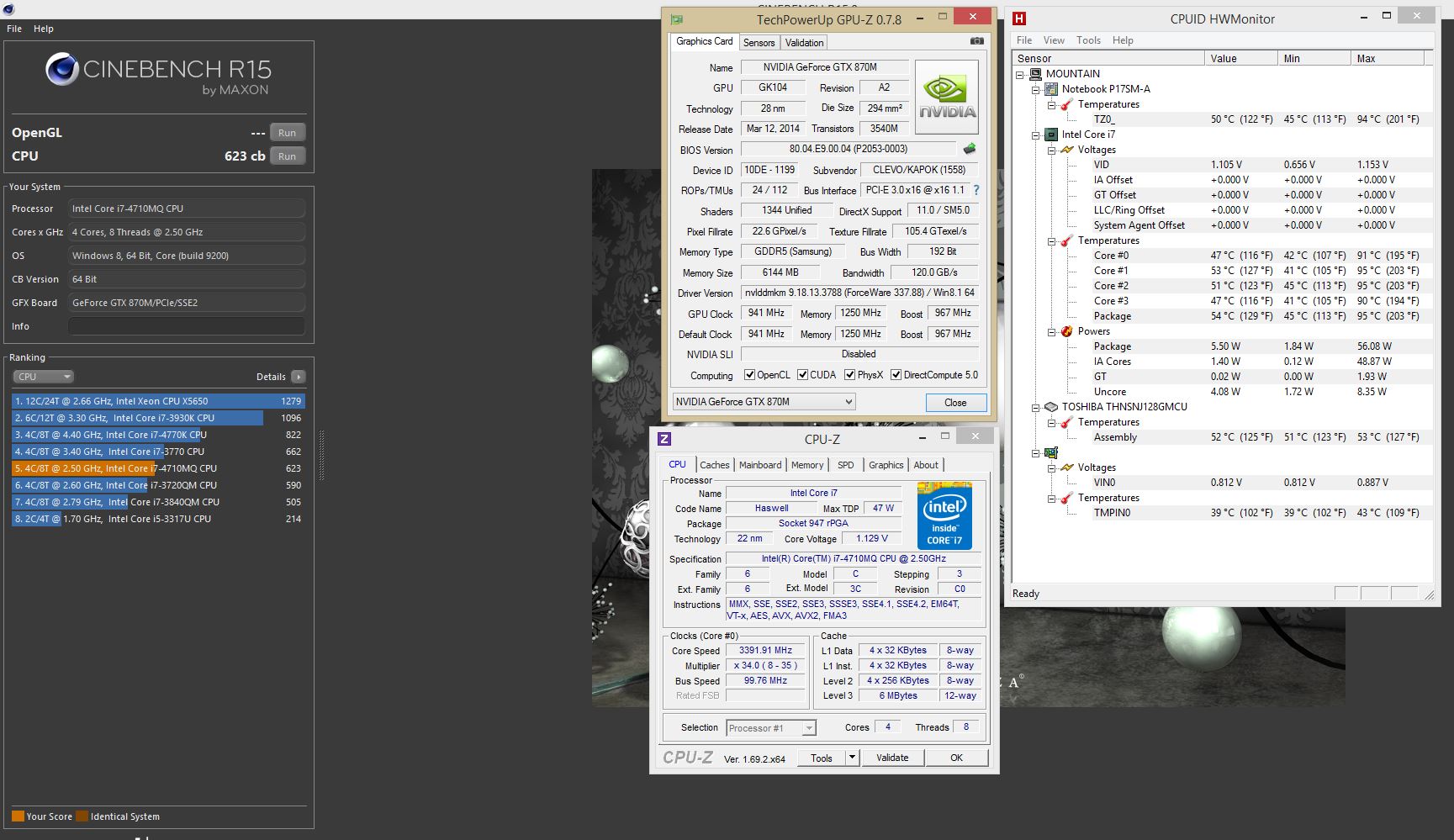Viewport: 1454px width, 840px height.
Task: Click the GPU-Z screenshot camera icon
Action: (976, 41)
